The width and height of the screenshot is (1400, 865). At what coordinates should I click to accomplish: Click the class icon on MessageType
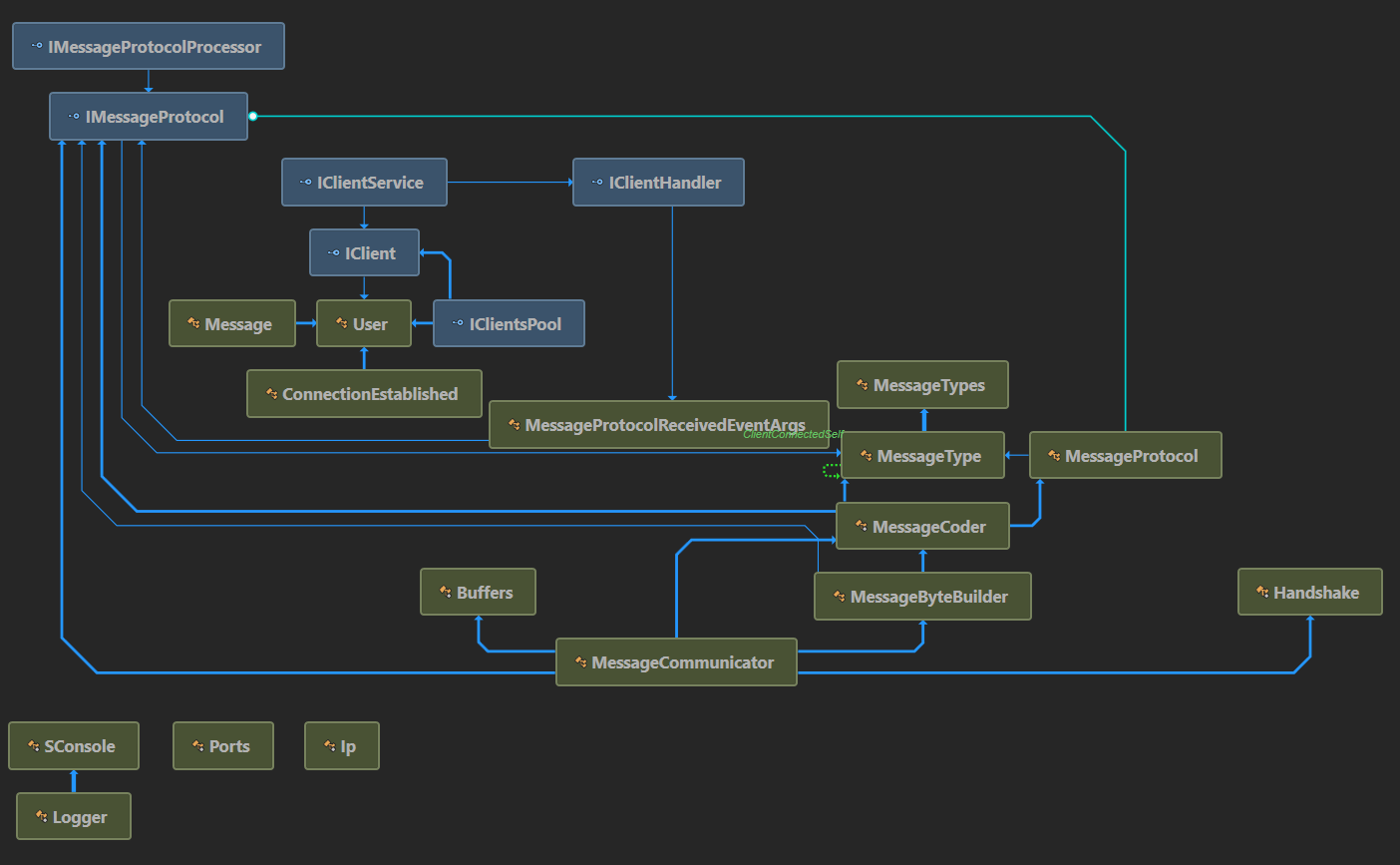point(866,456)
